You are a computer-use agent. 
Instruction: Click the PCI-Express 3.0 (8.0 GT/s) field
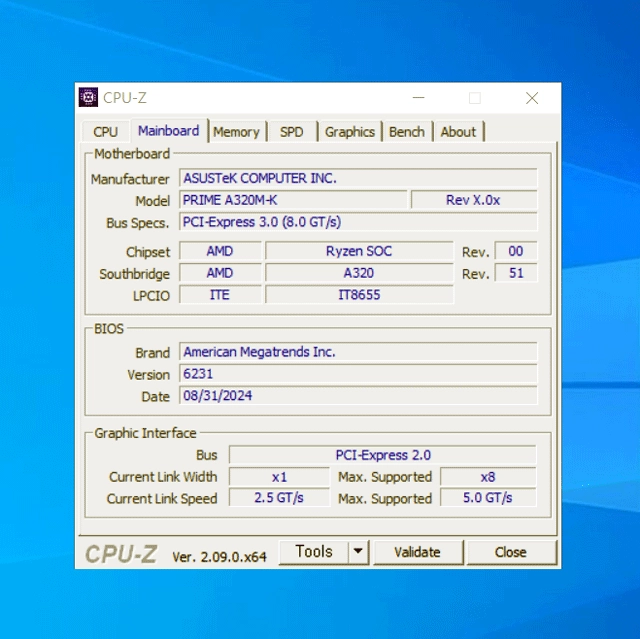point(358,222)
